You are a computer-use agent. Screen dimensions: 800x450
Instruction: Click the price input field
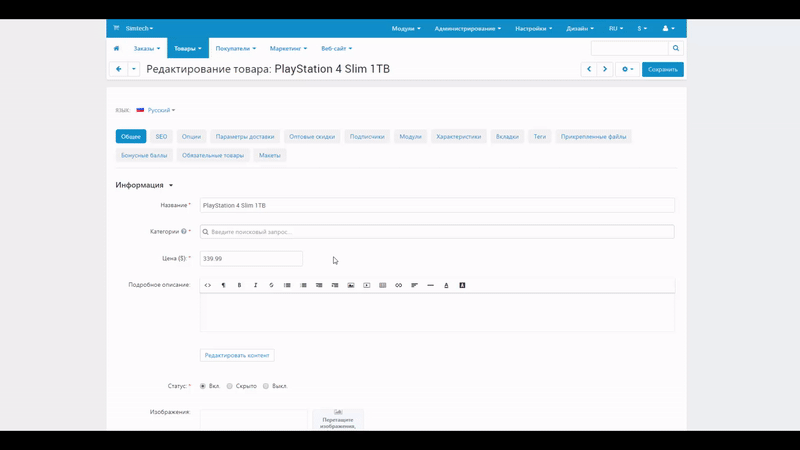point(251,258)
